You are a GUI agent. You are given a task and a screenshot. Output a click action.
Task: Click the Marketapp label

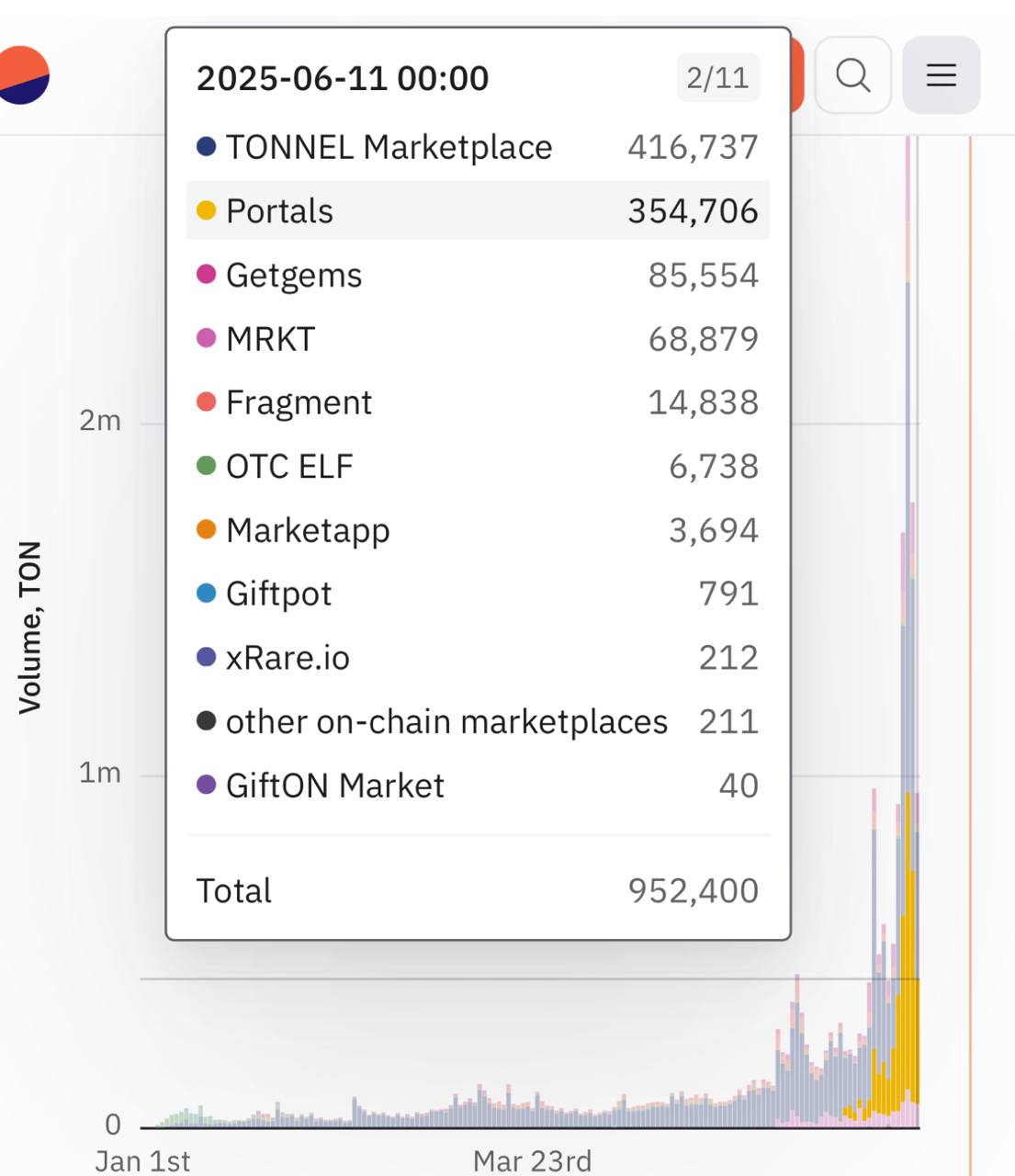tap(308, 530)
